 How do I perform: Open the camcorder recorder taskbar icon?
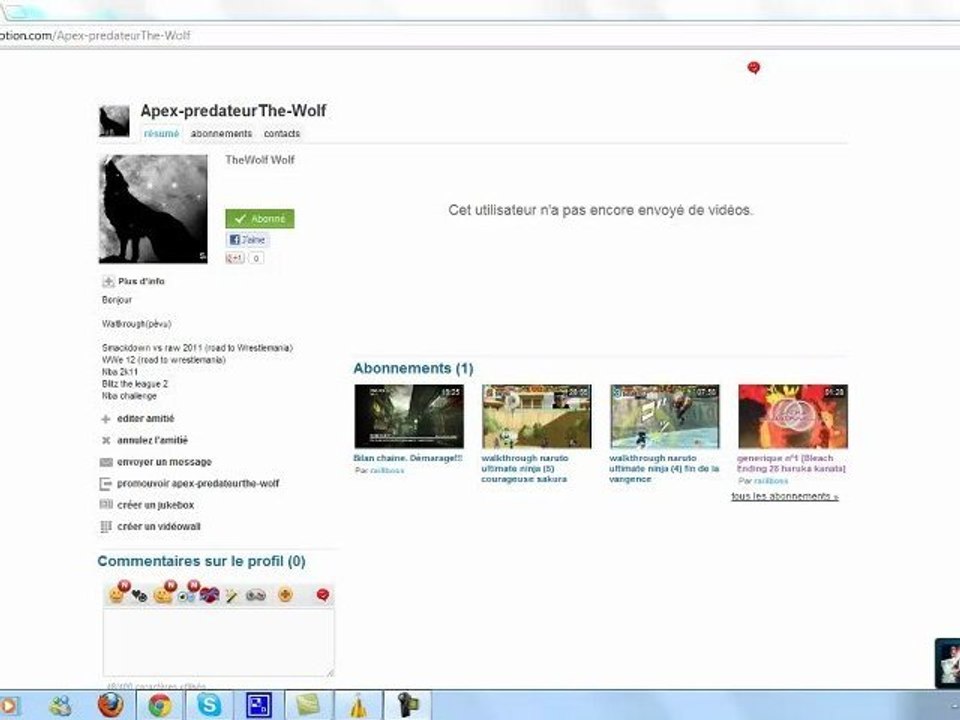click(x=407, y=705)
